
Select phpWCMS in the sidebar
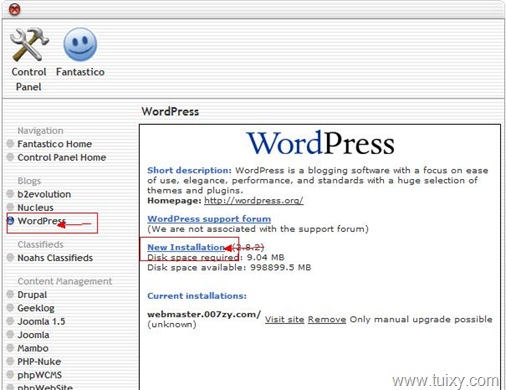point(39,375)
